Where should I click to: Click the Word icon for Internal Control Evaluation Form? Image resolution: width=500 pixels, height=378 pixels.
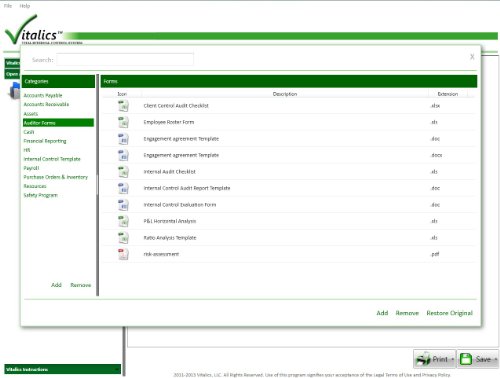click(x=123, y=205)
